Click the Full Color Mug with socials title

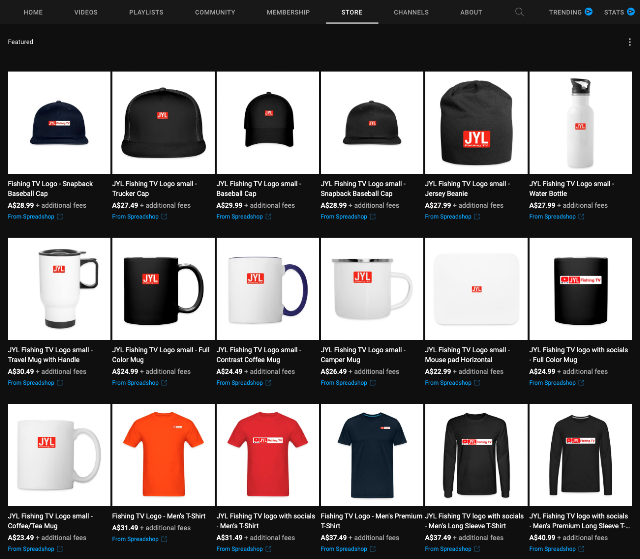[579, 354]
